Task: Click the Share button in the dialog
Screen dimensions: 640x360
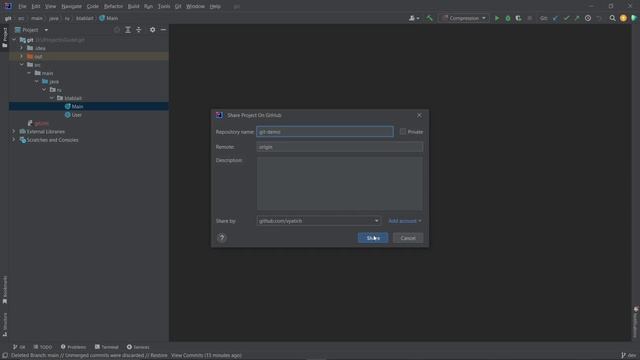Action: tap(373, 238)
